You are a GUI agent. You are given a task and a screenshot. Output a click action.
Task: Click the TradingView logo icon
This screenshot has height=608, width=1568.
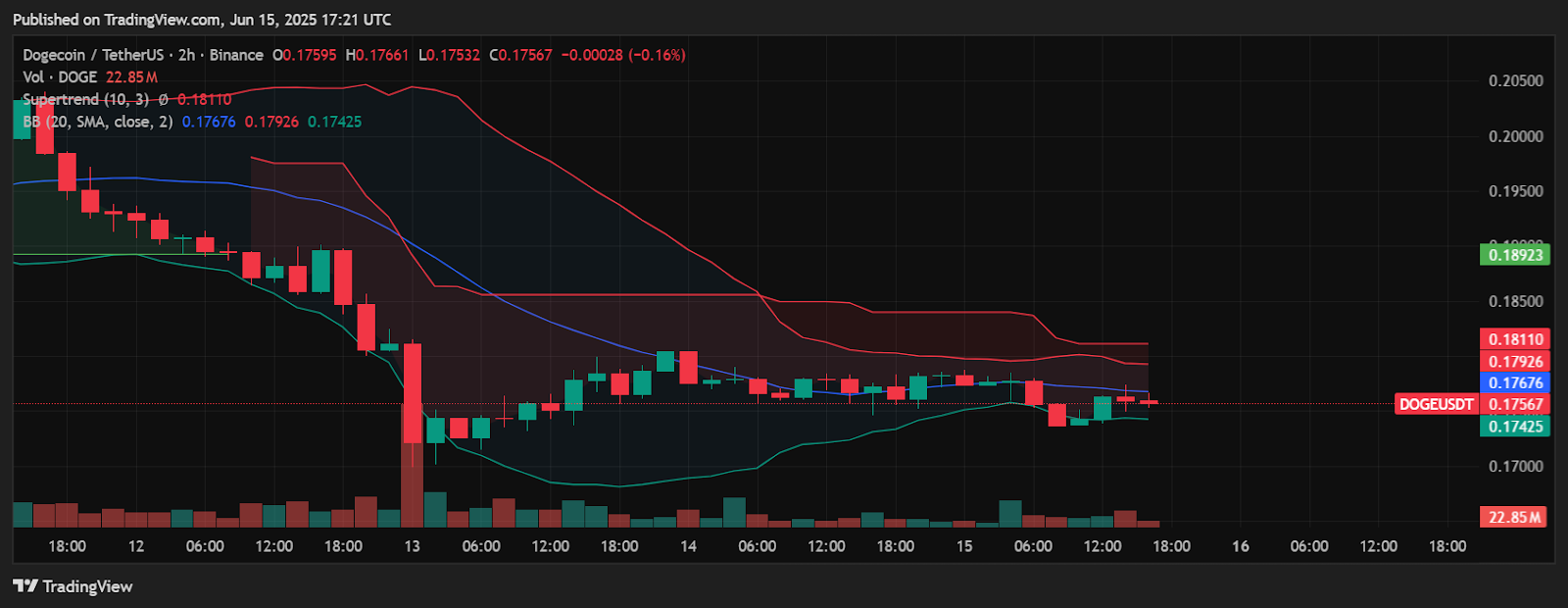pyautogui.click(x=25, y=586)
